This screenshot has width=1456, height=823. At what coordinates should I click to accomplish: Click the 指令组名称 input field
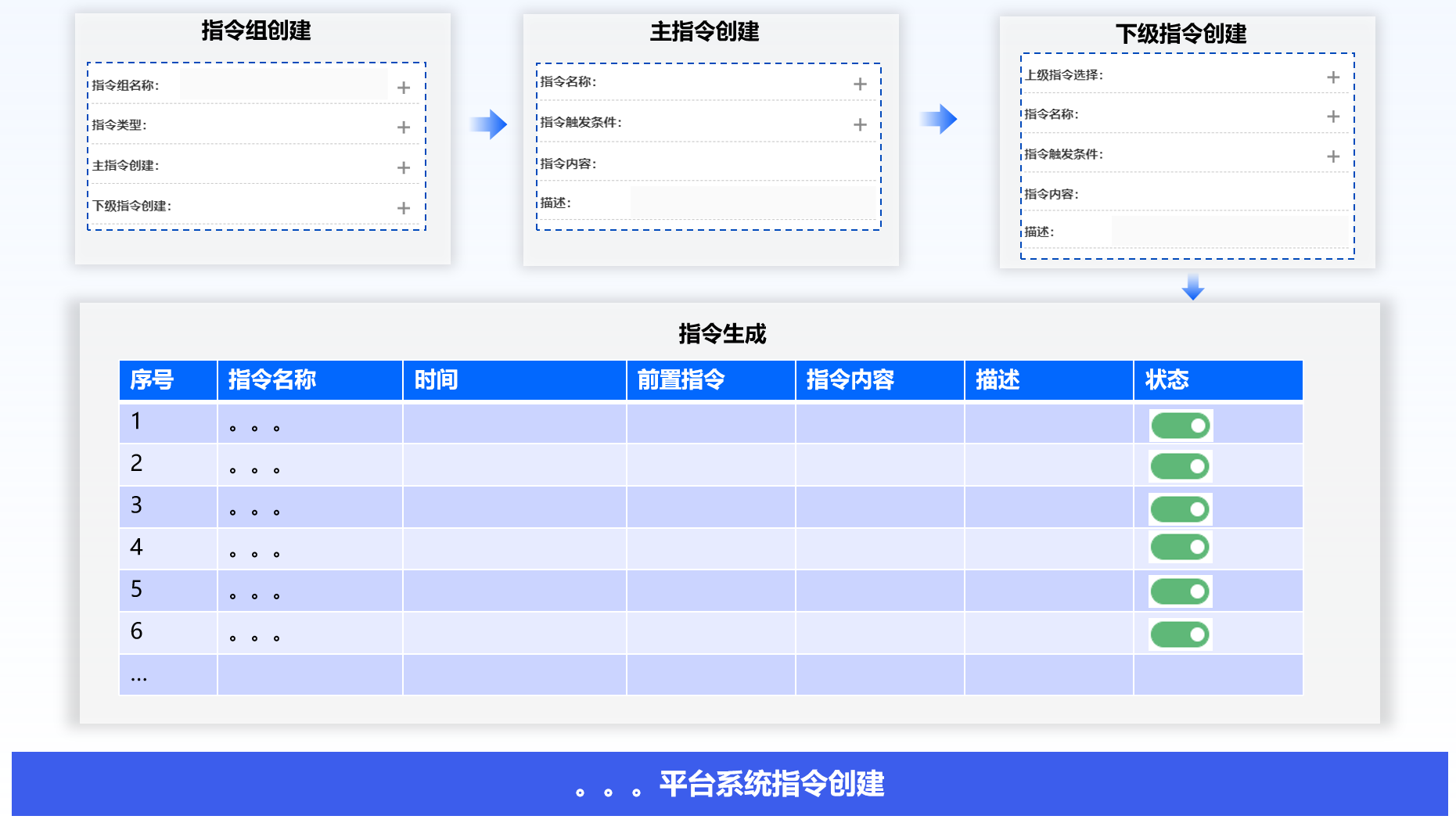[283, 84]
